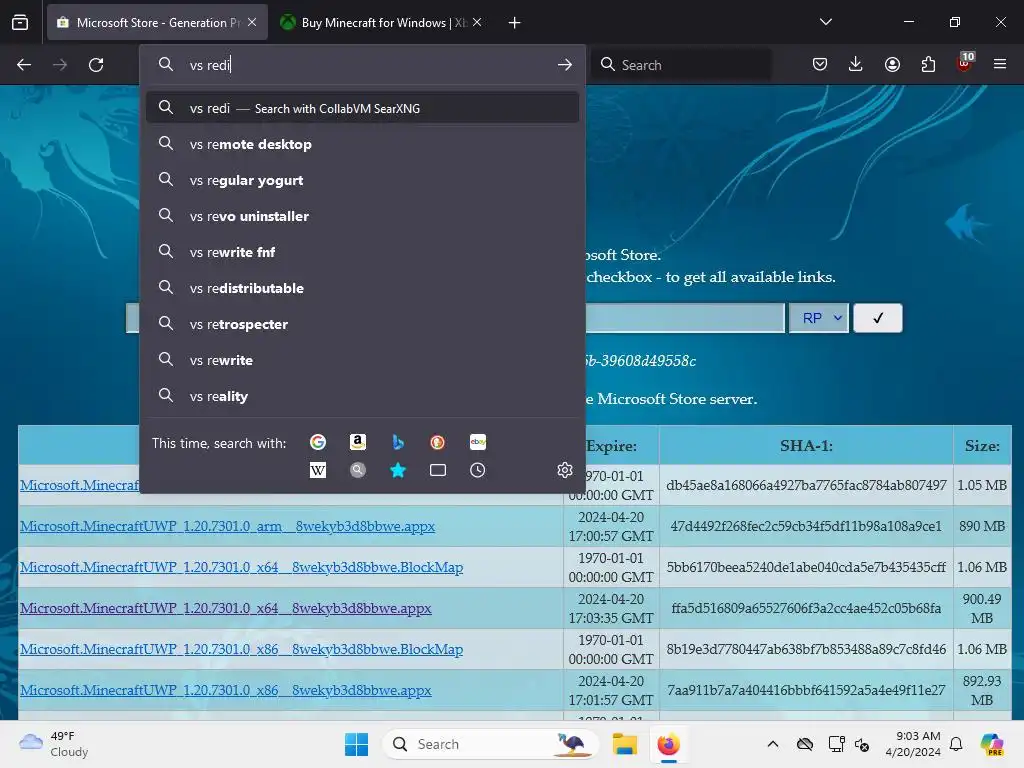Search this time with eBay

coord(477,442)
